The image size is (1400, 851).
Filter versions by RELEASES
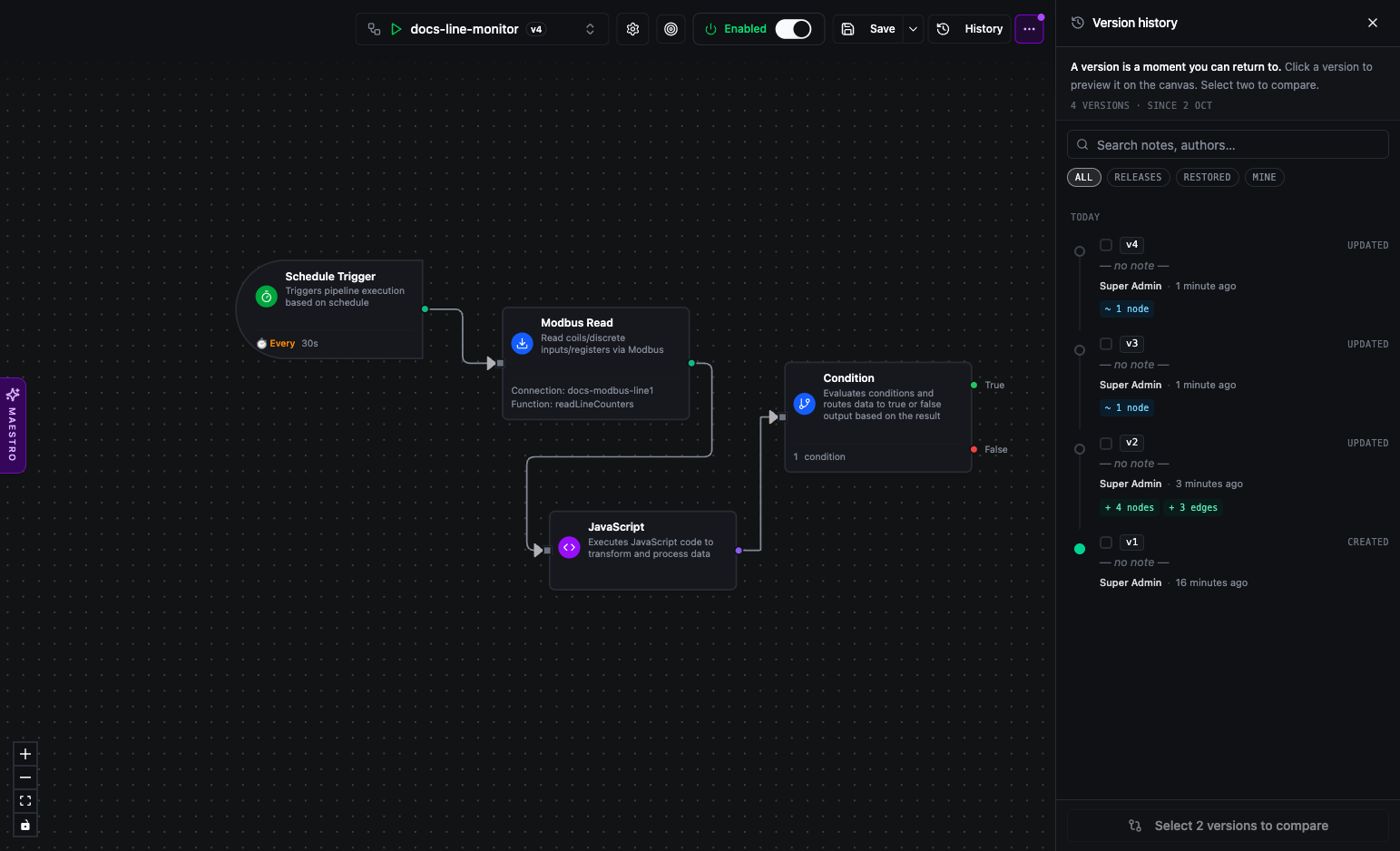[x=1138, y=178]
